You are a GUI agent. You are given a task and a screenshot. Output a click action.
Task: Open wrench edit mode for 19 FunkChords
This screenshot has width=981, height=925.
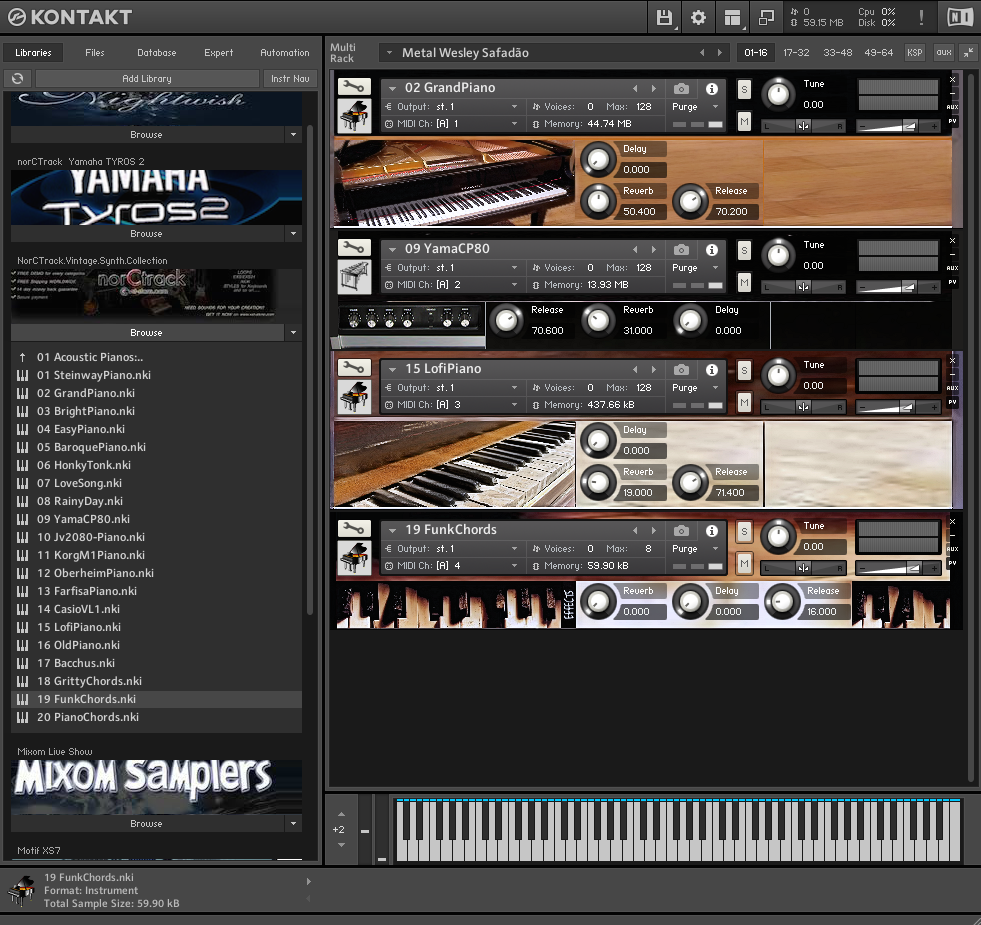point(354,528)
